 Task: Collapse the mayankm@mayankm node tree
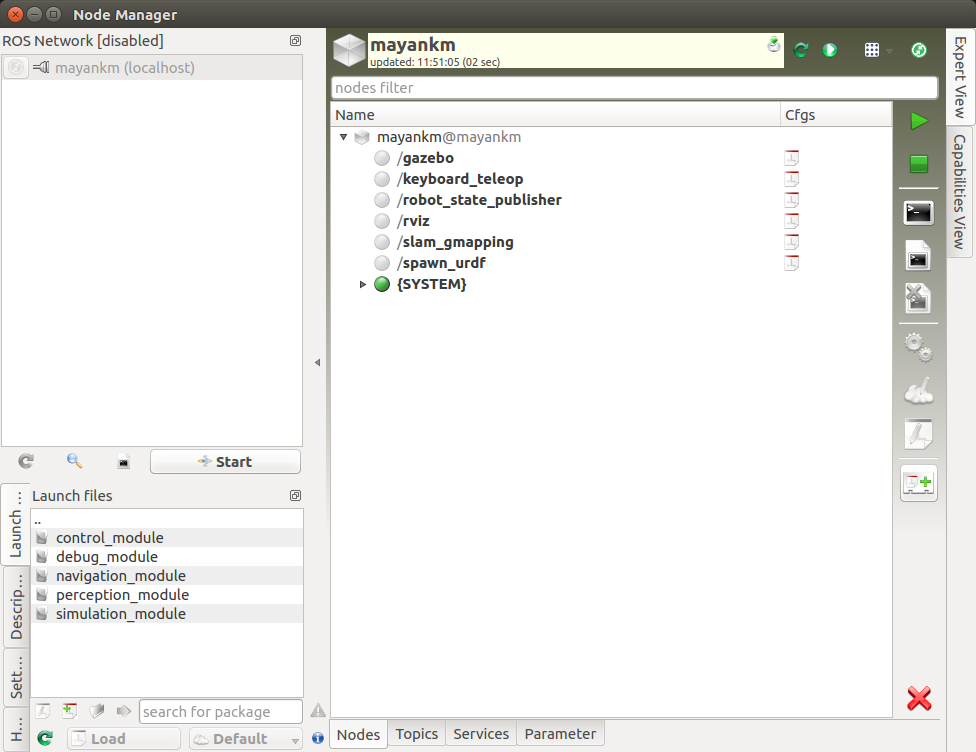pyautogui.click(x=344, y=137)
